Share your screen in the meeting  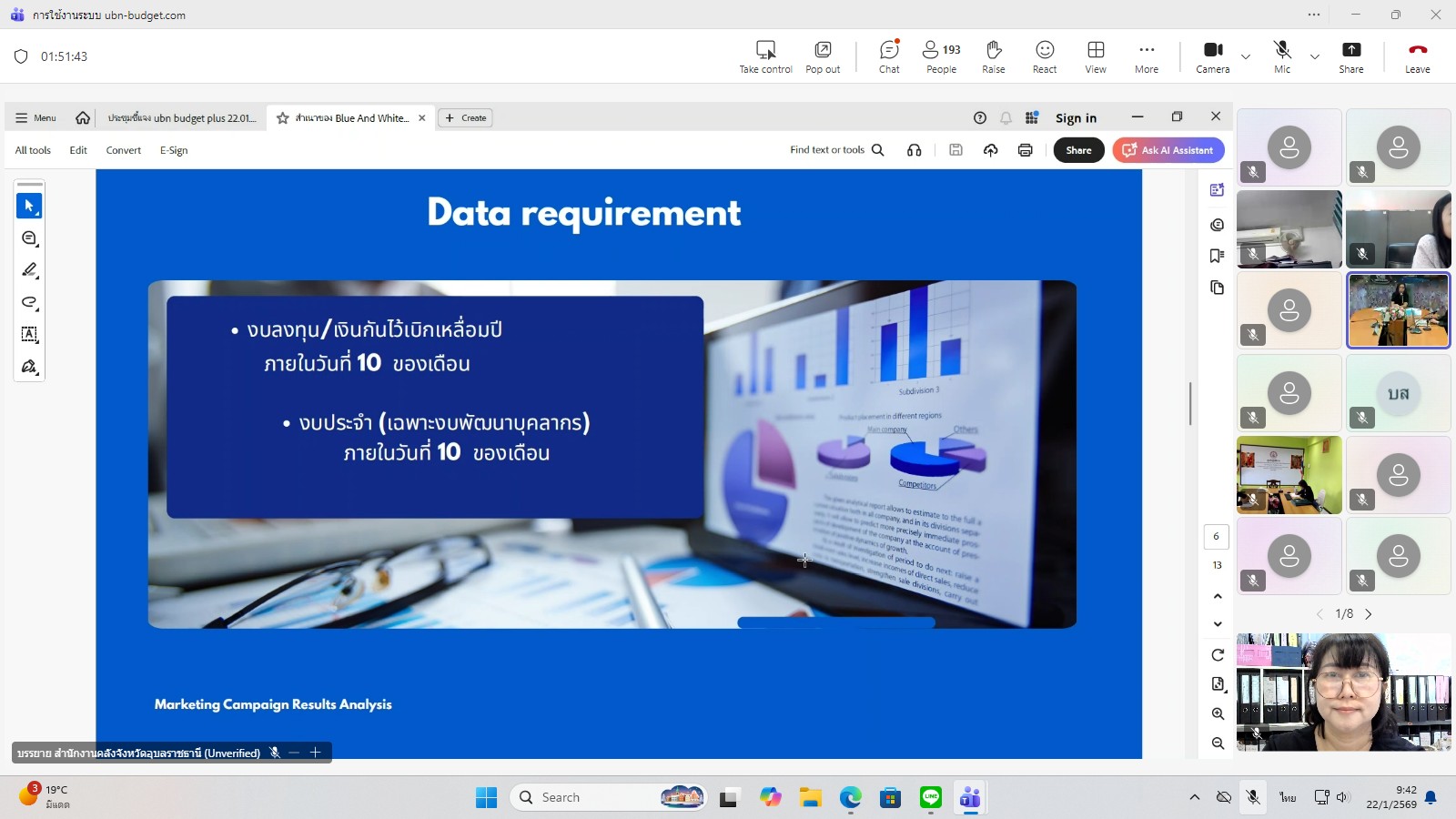pos(1351,56)
